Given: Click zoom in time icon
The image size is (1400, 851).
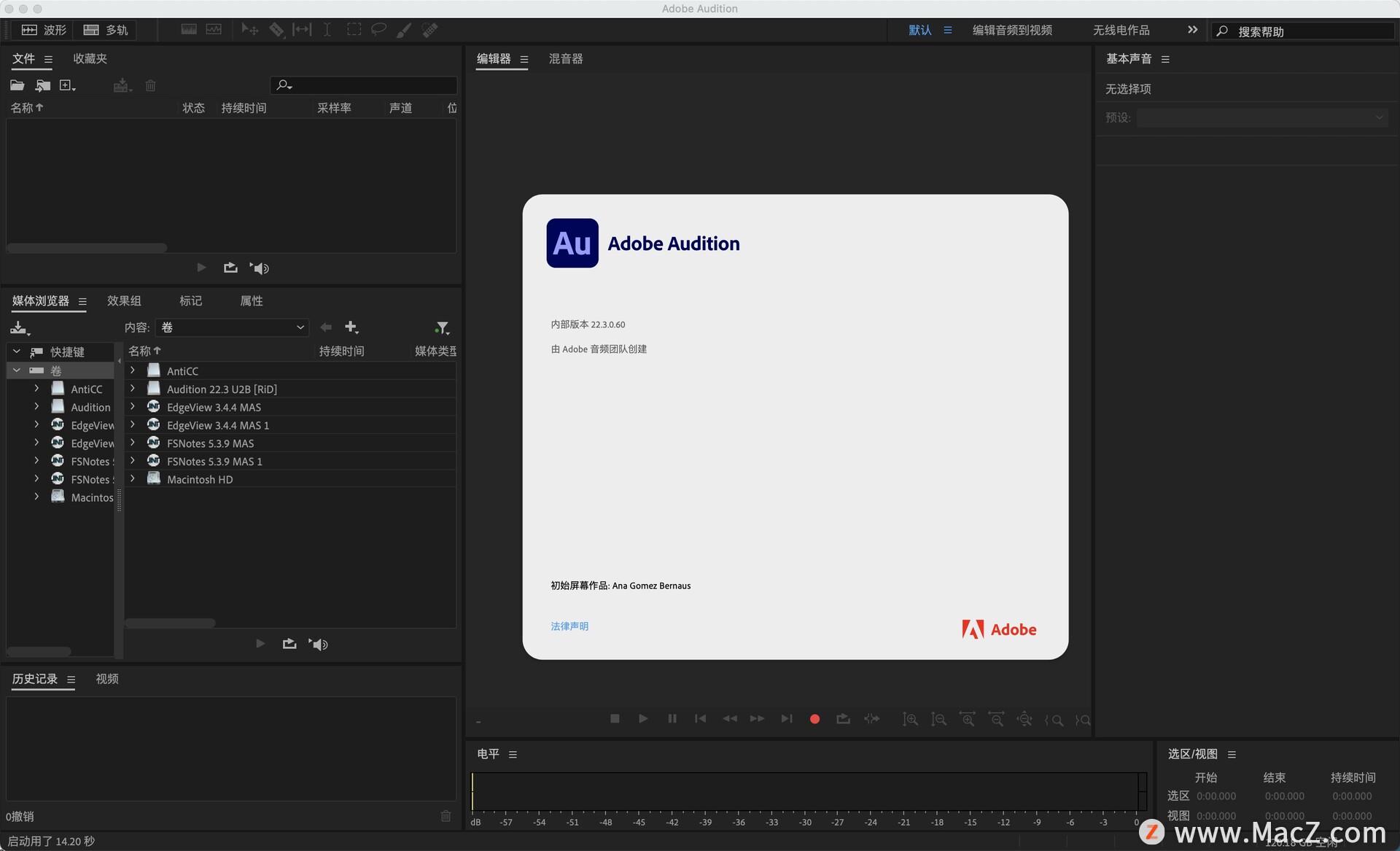Looking at the screenshot, I should point(967,720).
